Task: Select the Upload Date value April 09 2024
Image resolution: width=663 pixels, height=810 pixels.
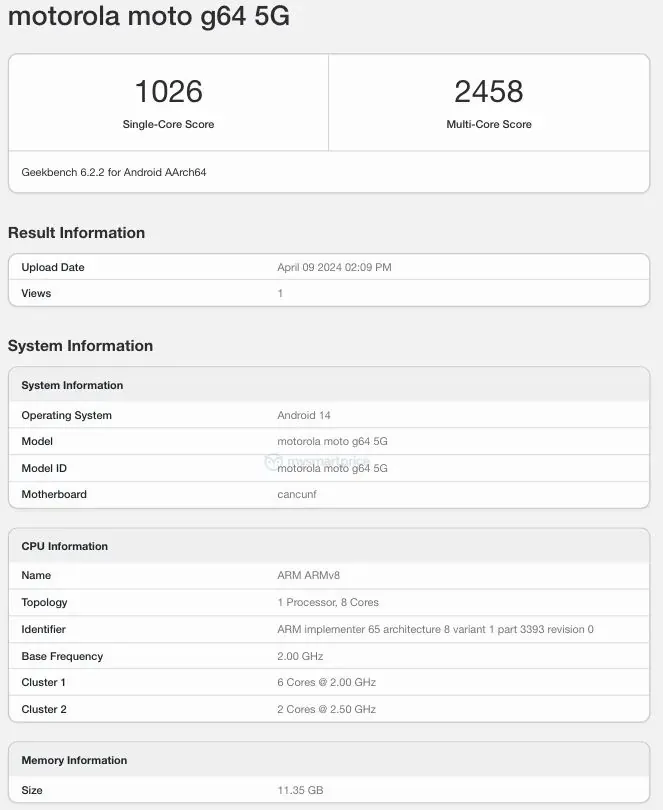Action: pyautogui.click(x=334, y=268)
